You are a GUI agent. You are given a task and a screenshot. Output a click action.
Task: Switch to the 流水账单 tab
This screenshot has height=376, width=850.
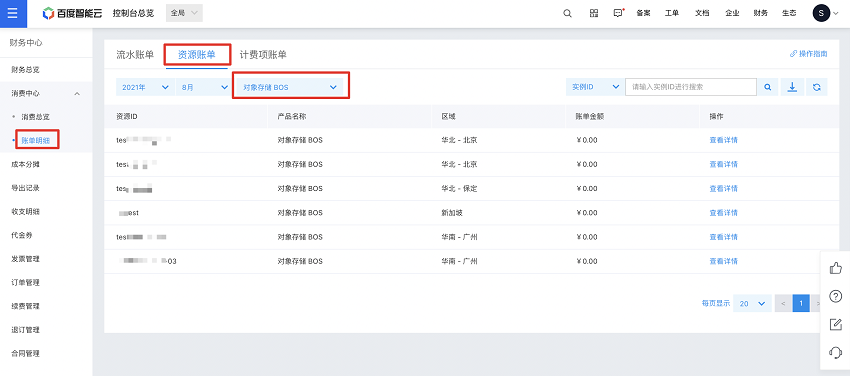tap(135, 54)
